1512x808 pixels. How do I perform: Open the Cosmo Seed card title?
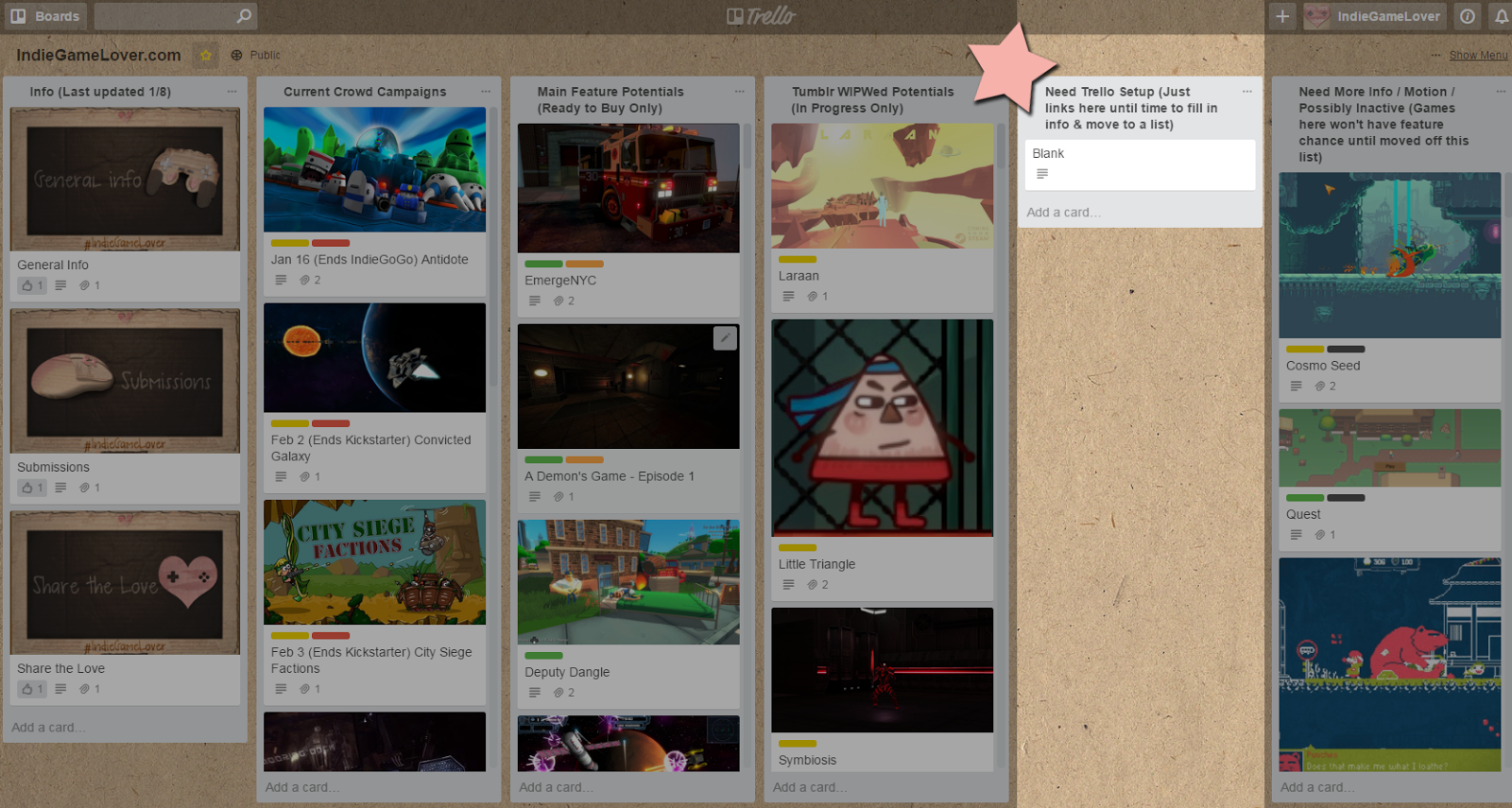(1323, 366)
